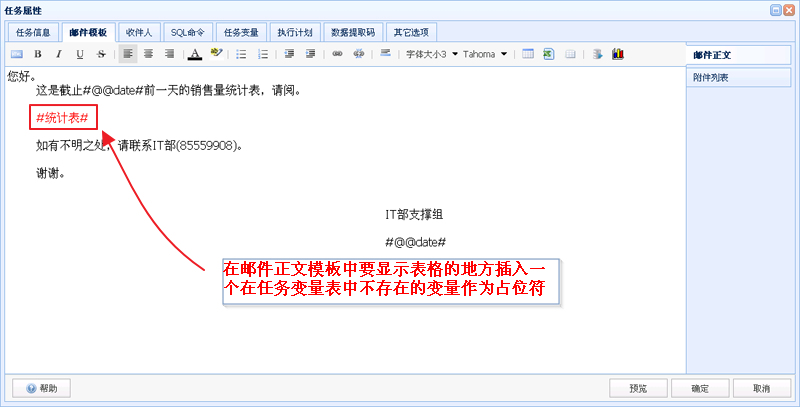The width and height of the screenshot is (800, 407).
Task: Cancel with the 取消 button
Action: [762, 388]
